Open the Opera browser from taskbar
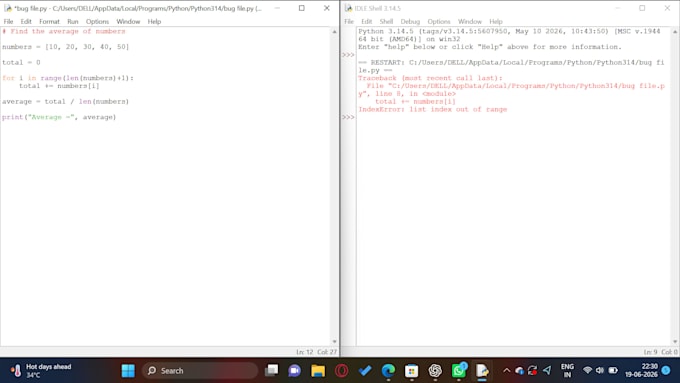This screenshot has width=680, height=383. pos(342,371)
